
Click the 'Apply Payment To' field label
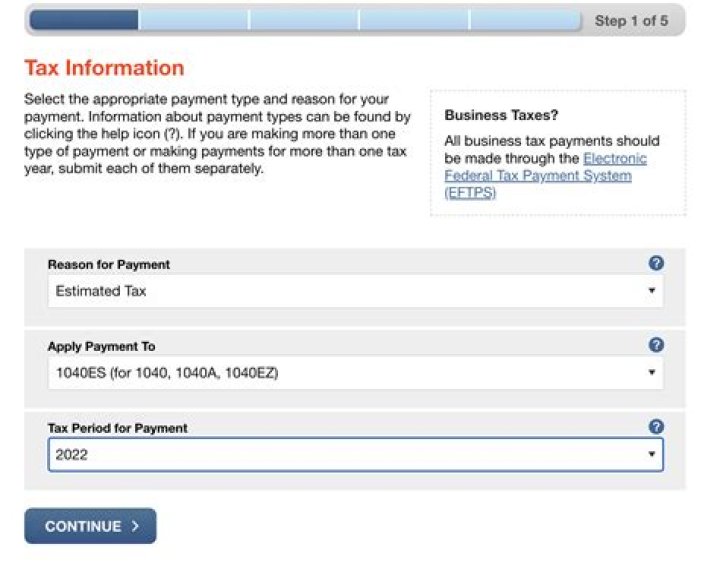click(x=101, y=347)
